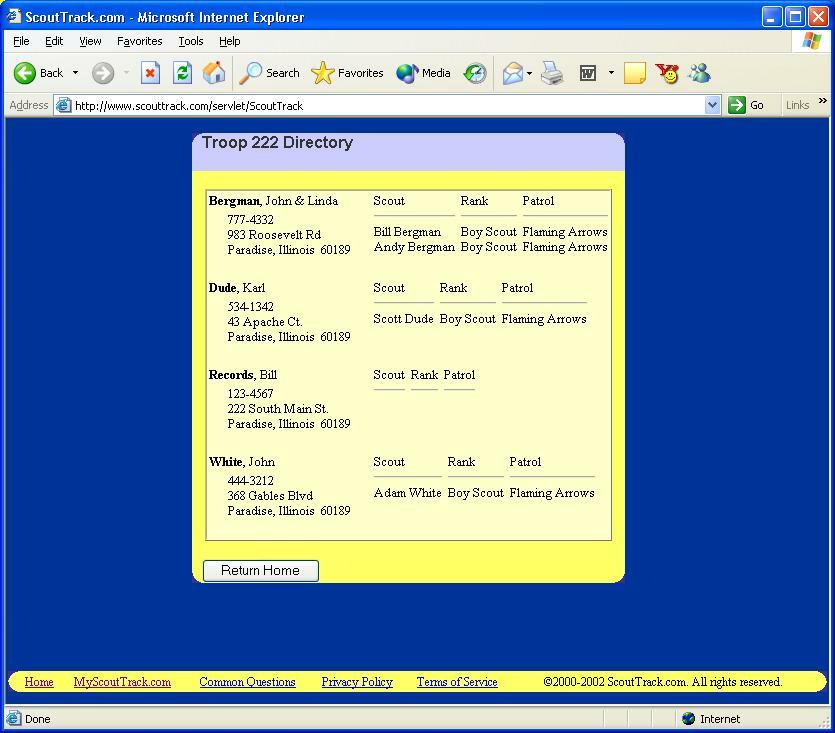Click the address bar URL field
This screenshot has width=835, height=733.
[389, 105]
